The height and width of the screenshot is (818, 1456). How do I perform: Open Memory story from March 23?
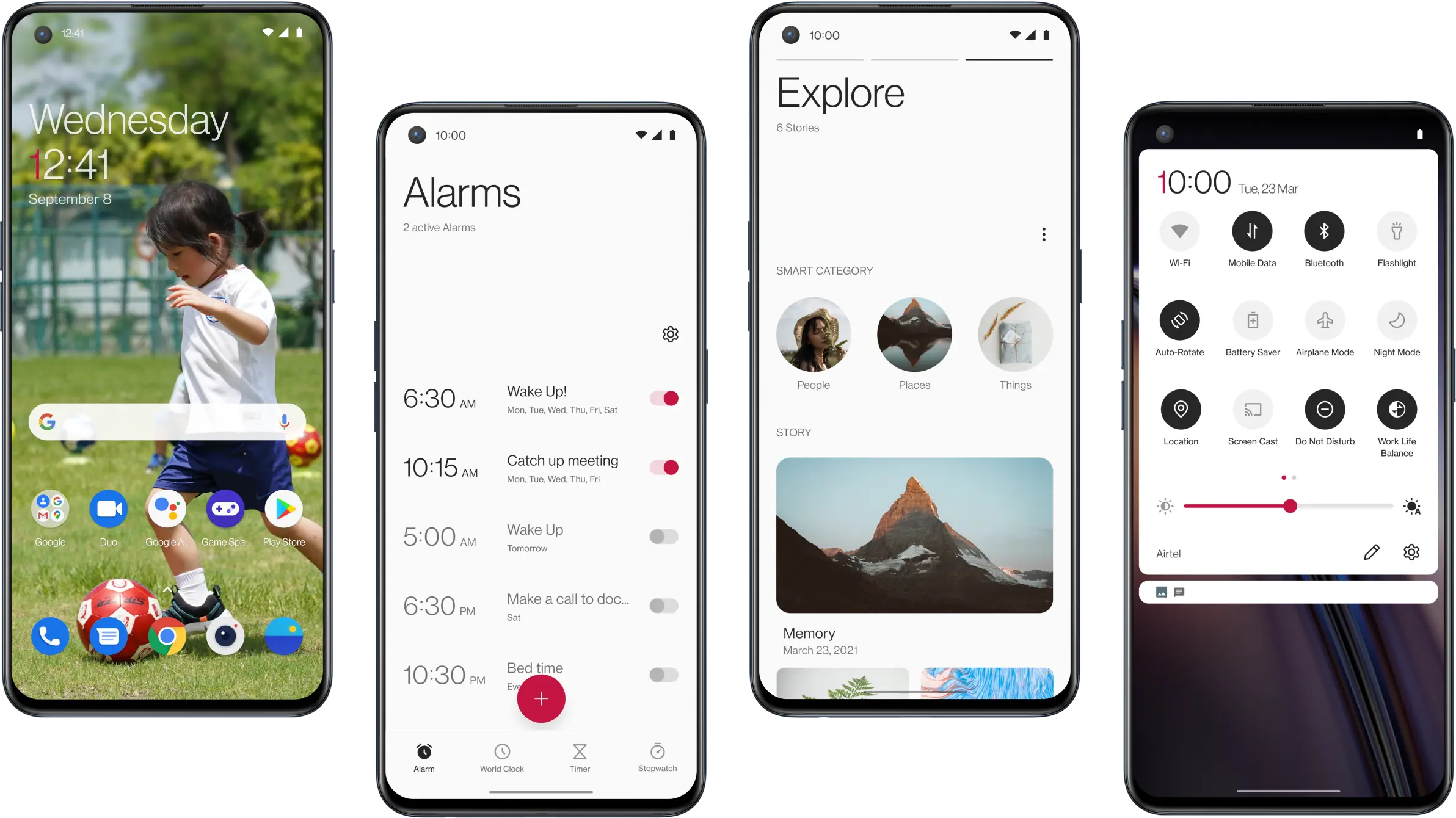pyautogui.click(x=913, y=536)
